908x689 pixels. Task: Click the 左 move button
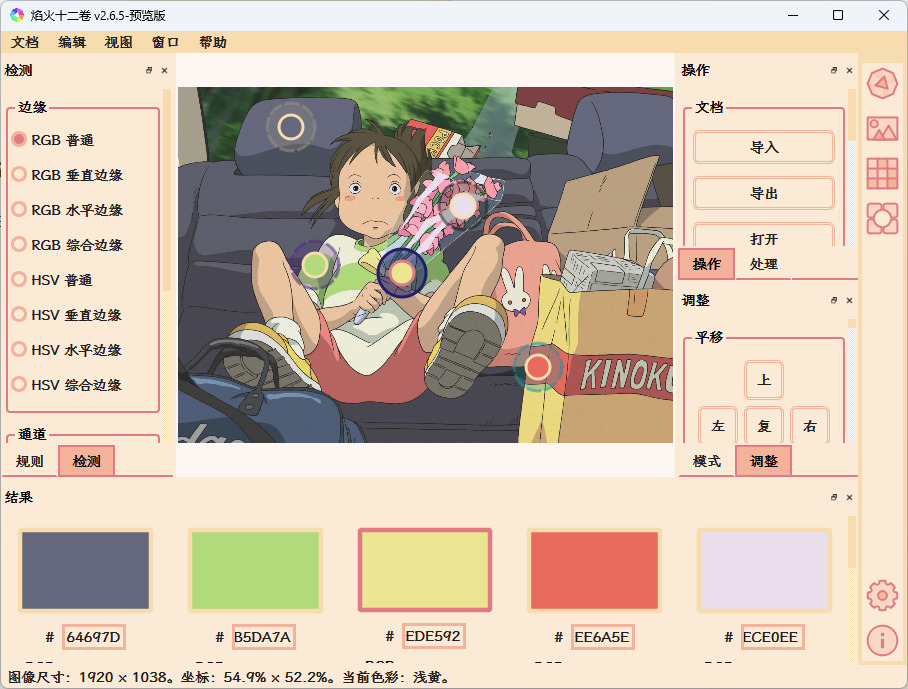pyautogui.click(x=718, y=426)
